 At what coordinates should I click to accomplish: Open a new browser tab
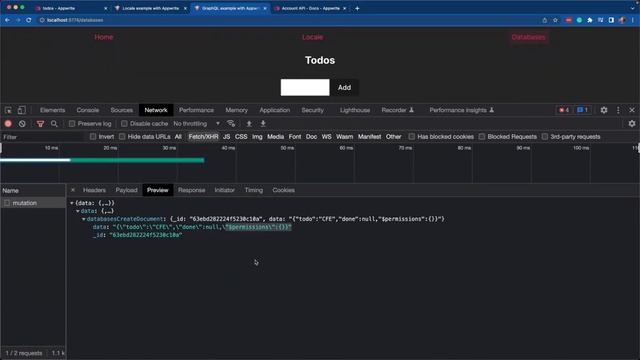coord(357,8)
